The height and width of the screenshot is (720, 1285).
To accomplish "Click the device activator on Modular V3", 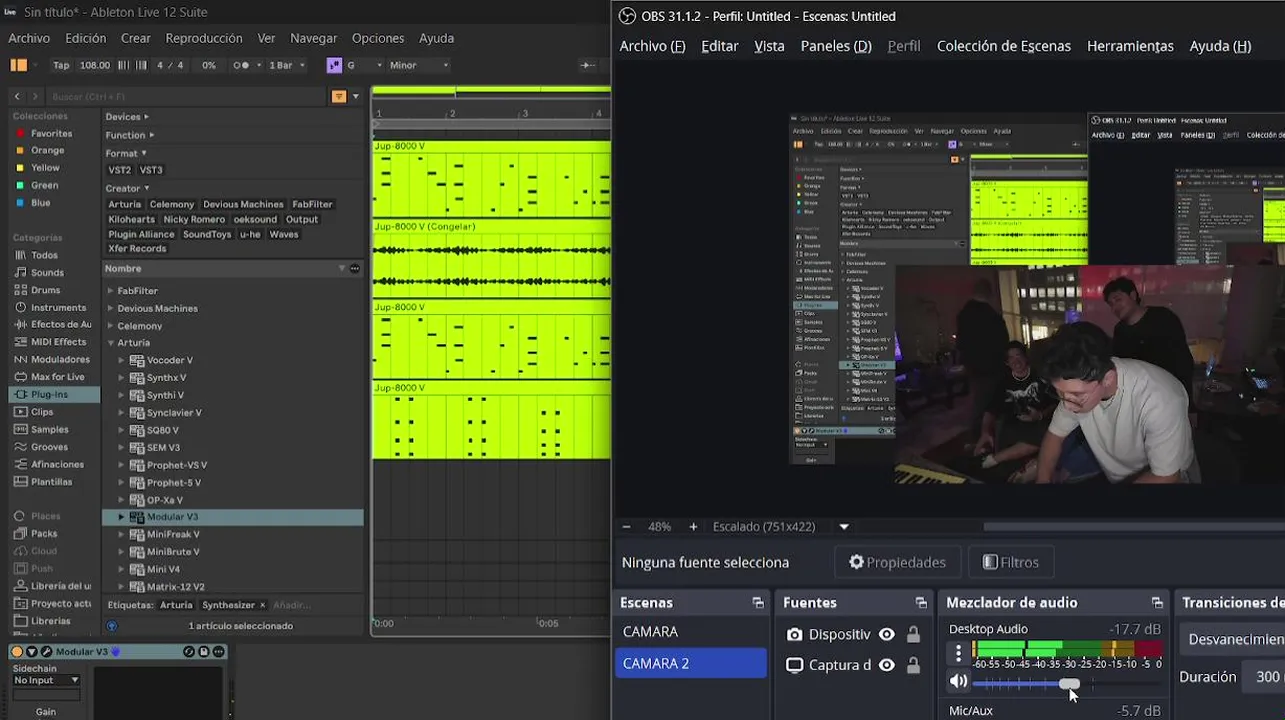I will pyautogui.click(x=17, y=651).
